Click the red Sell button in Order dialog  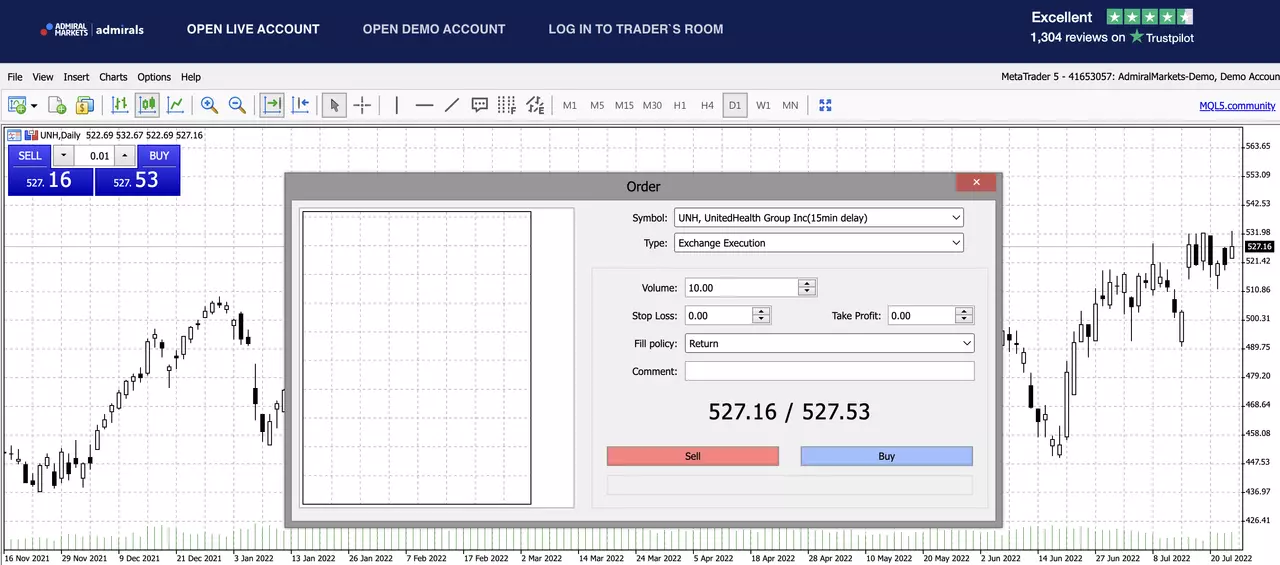693,456
